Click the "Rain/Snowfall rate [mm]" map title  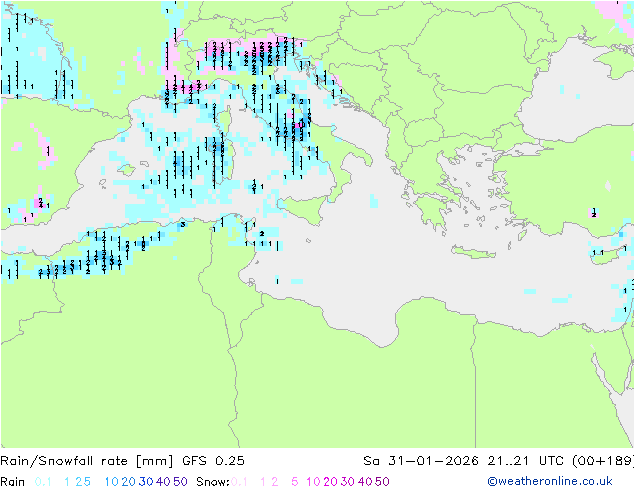87,461
